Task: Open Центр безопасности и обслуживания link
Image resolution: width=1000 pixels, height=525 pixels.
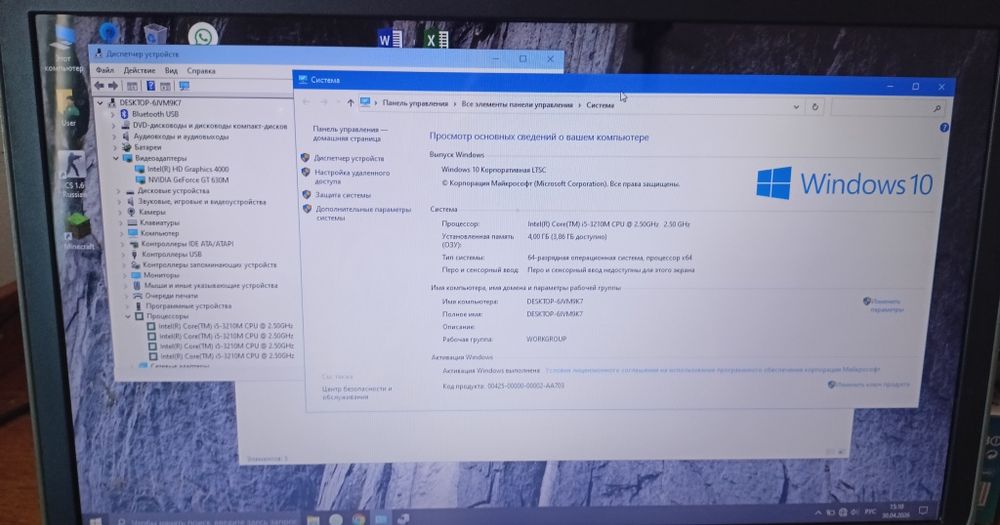Action: 357,392
